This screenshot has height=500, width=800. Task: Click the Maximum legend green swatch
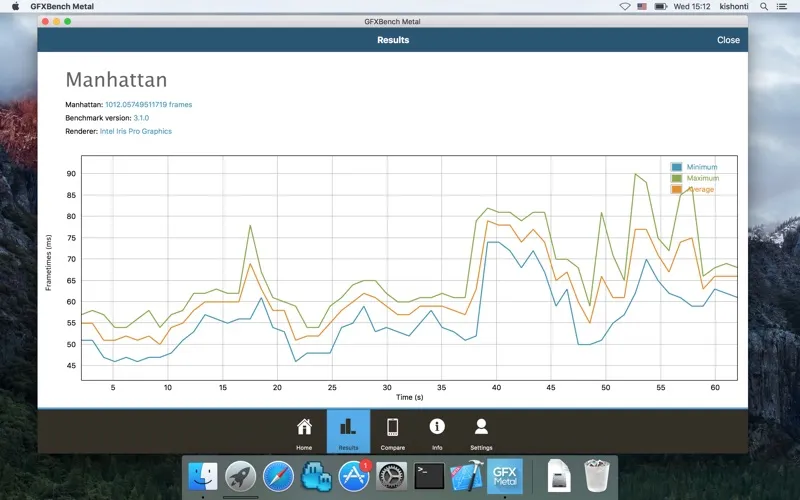(677, 178)
